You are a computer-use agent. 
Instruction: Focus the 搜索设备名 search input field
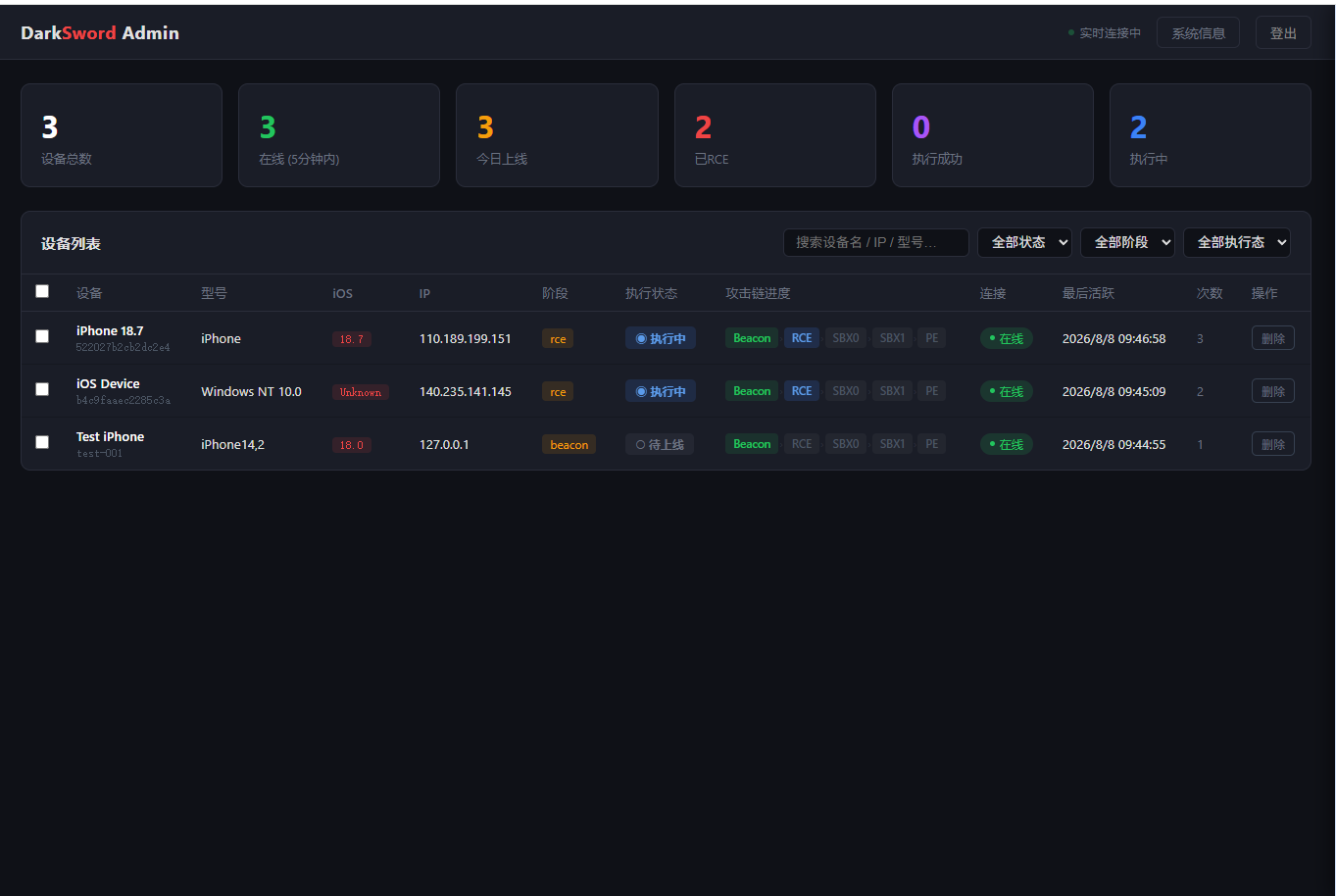click(876, 242)
